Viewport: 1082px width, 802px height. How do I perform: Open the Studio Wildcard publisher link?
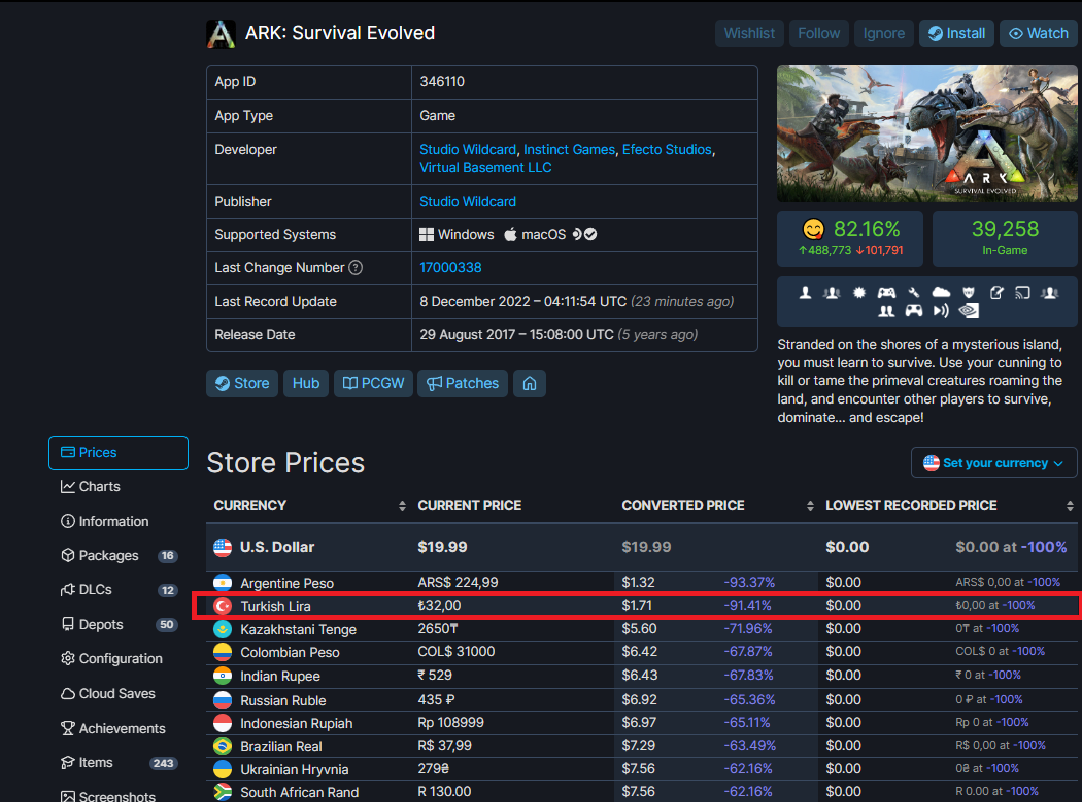click(x=467, y=201)
